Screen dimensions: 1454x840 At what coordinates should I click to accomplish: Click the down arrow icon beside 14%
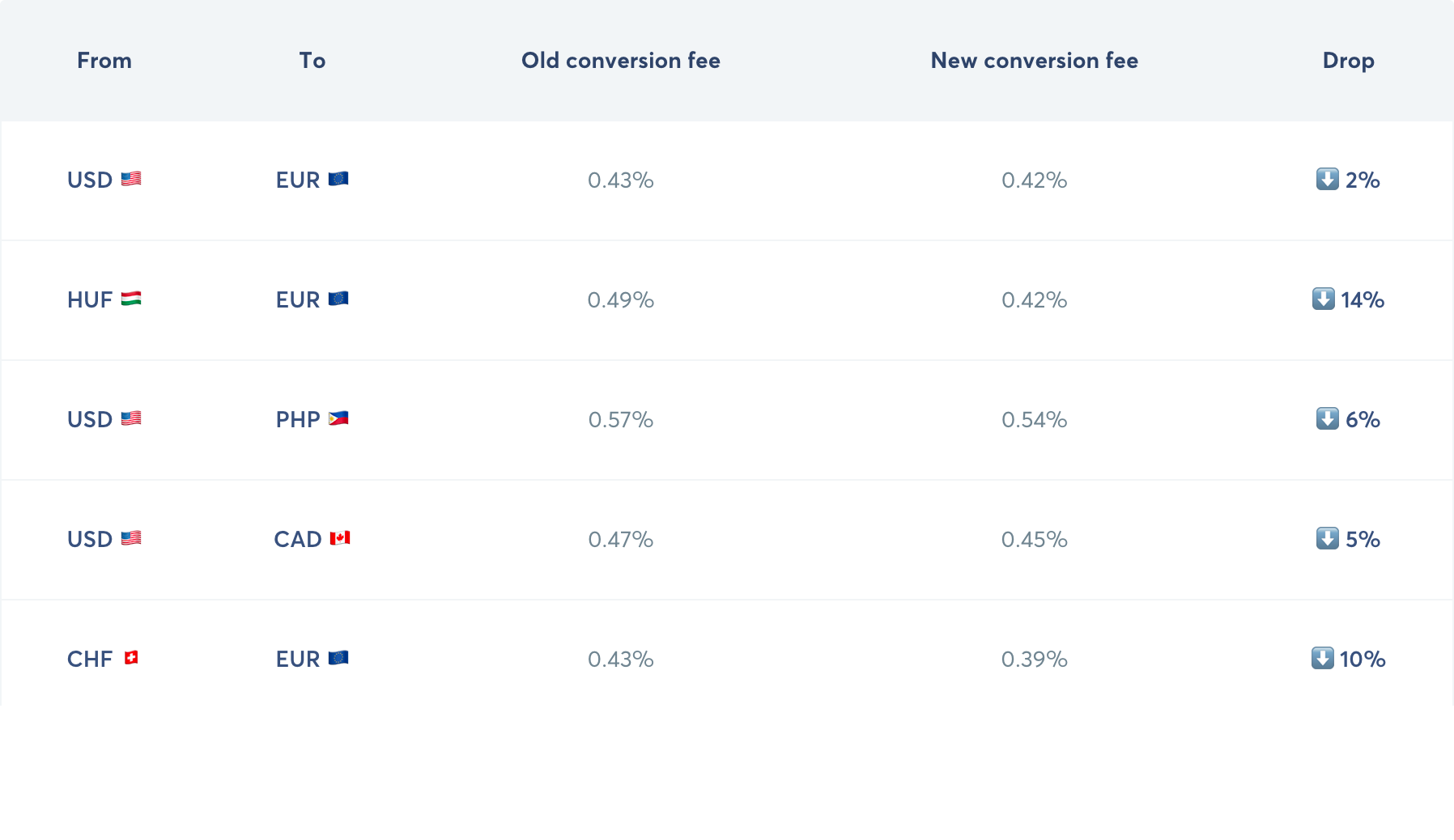[x=1324, y=299]
